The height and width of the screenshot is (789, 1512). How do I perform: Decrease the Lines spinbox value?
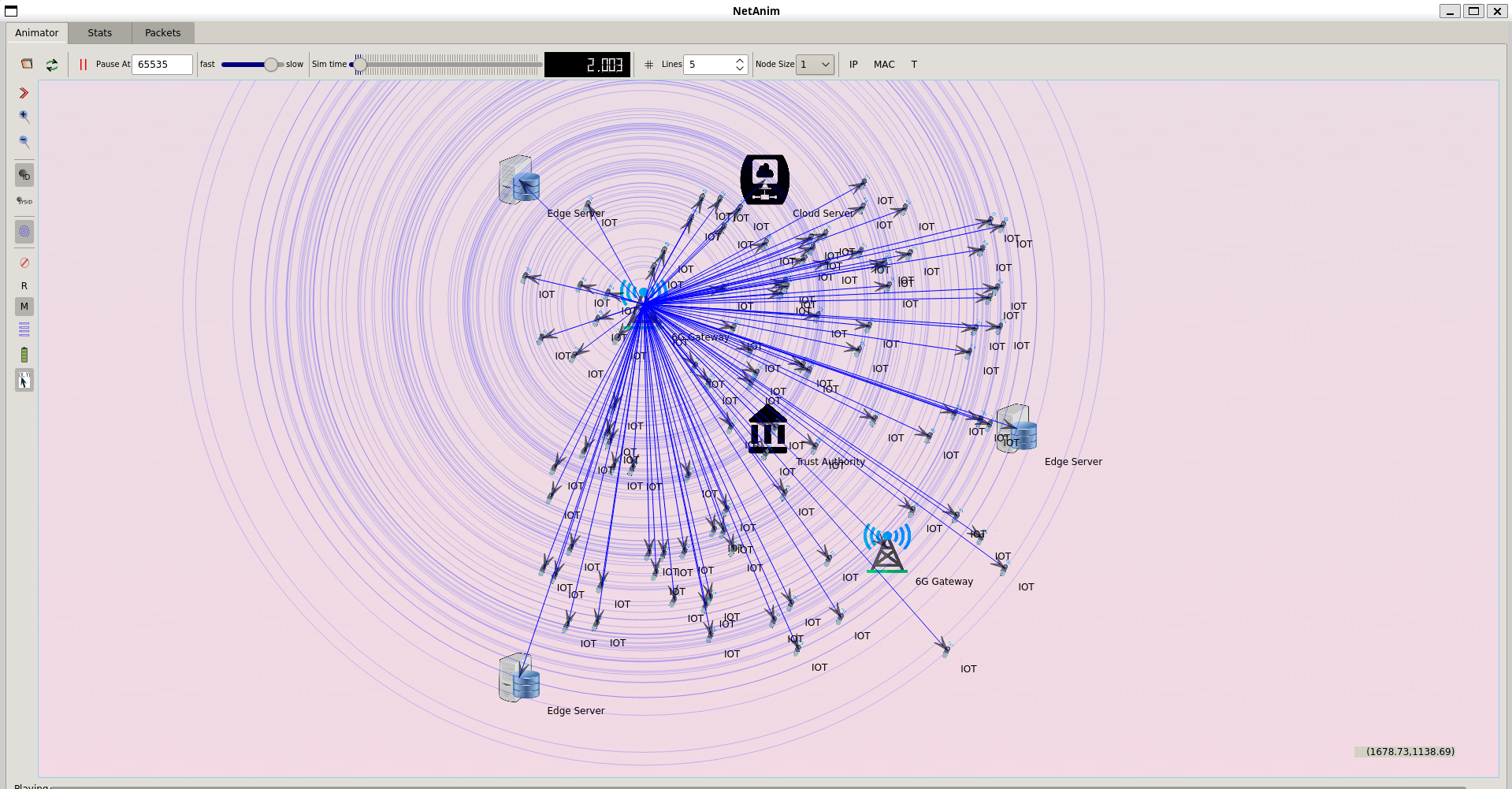739,69
